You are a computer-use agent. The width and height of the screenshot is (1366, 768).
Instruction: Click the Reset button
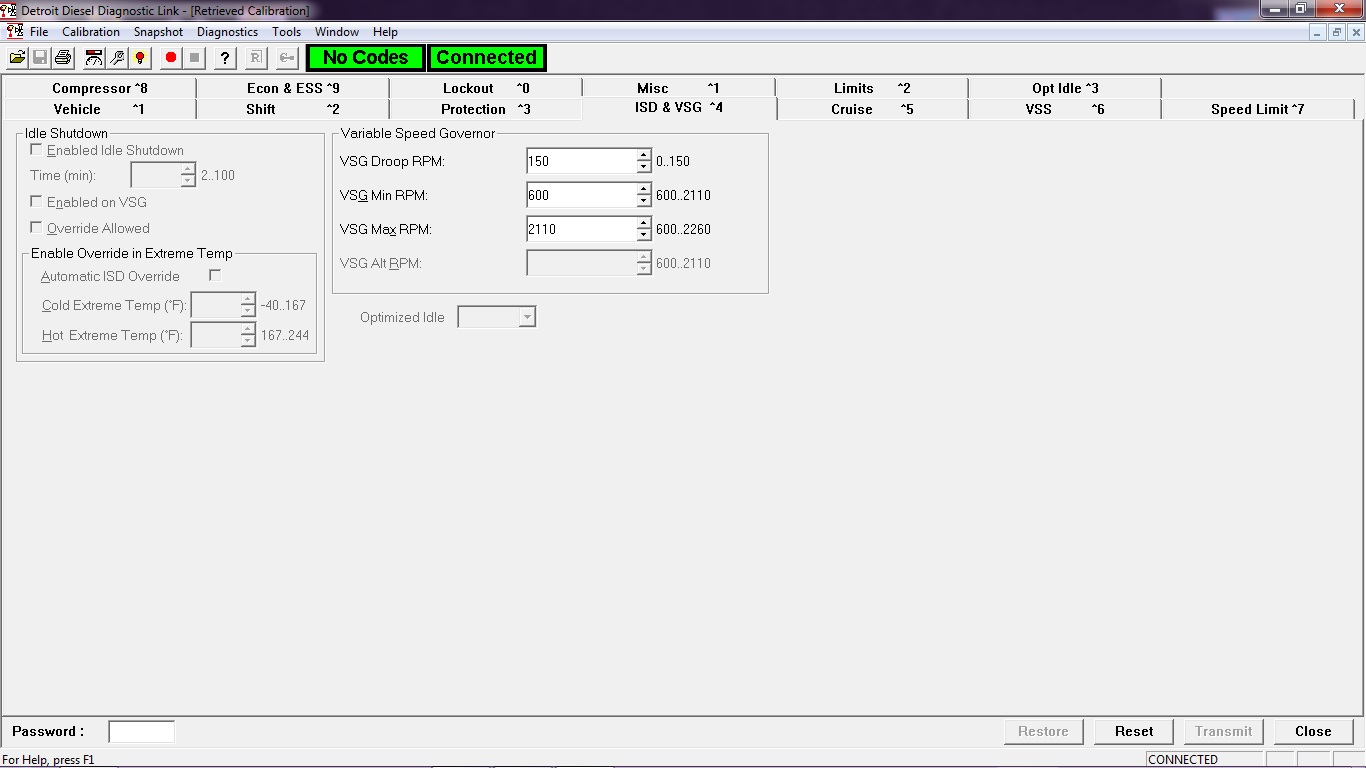tap(1133, 731)
